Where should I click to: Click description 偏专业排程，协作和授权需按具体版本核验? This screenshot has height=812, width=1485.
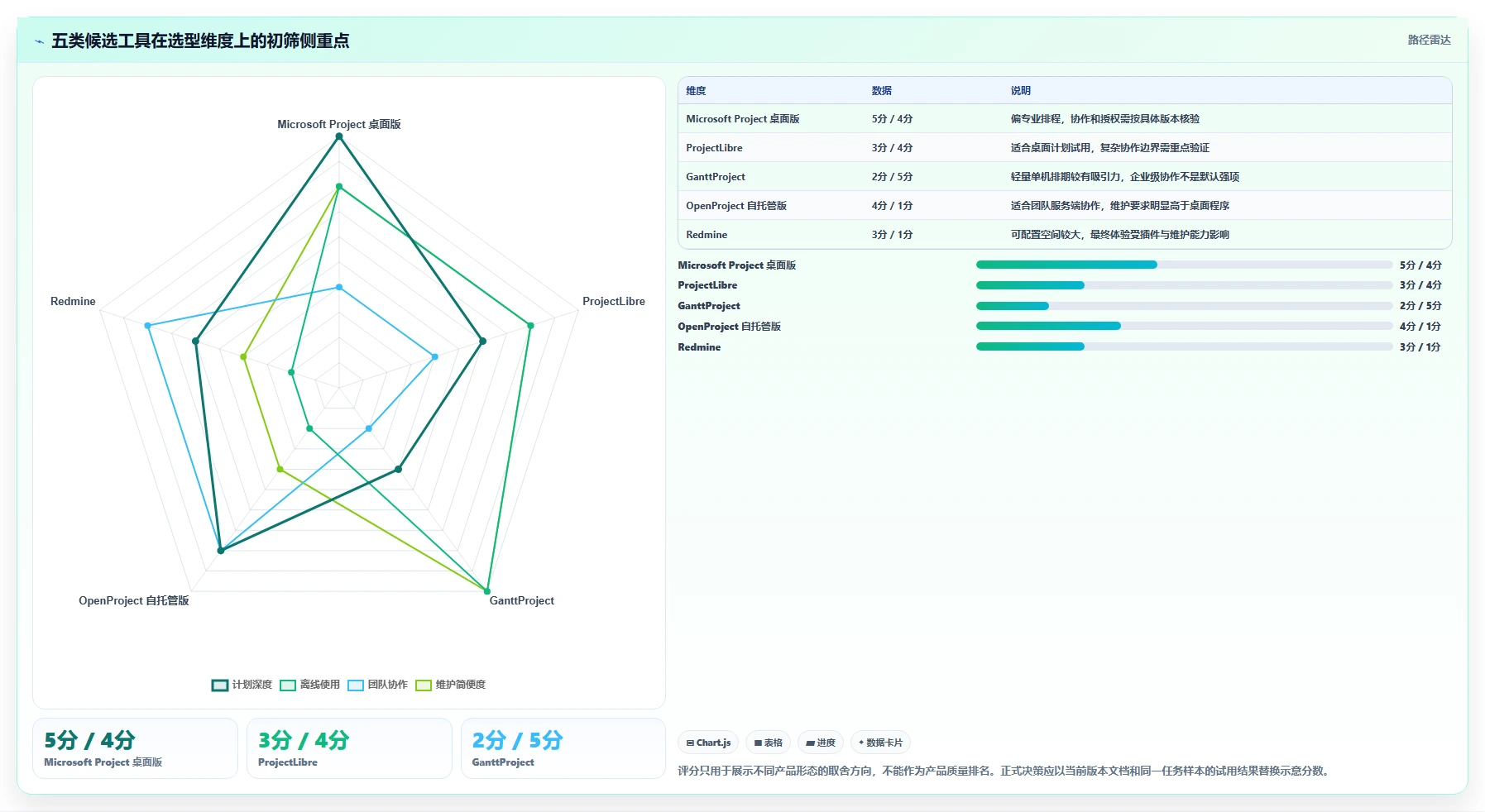(x=1104, y=119)
